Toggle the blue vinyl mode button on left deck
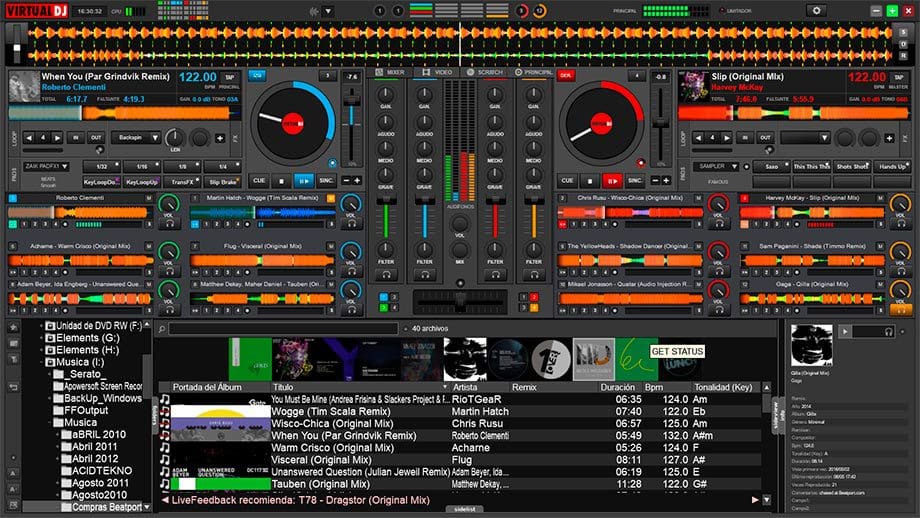This screenshot has width=920, height=518. pyautogui.click(x=257, y=75)
